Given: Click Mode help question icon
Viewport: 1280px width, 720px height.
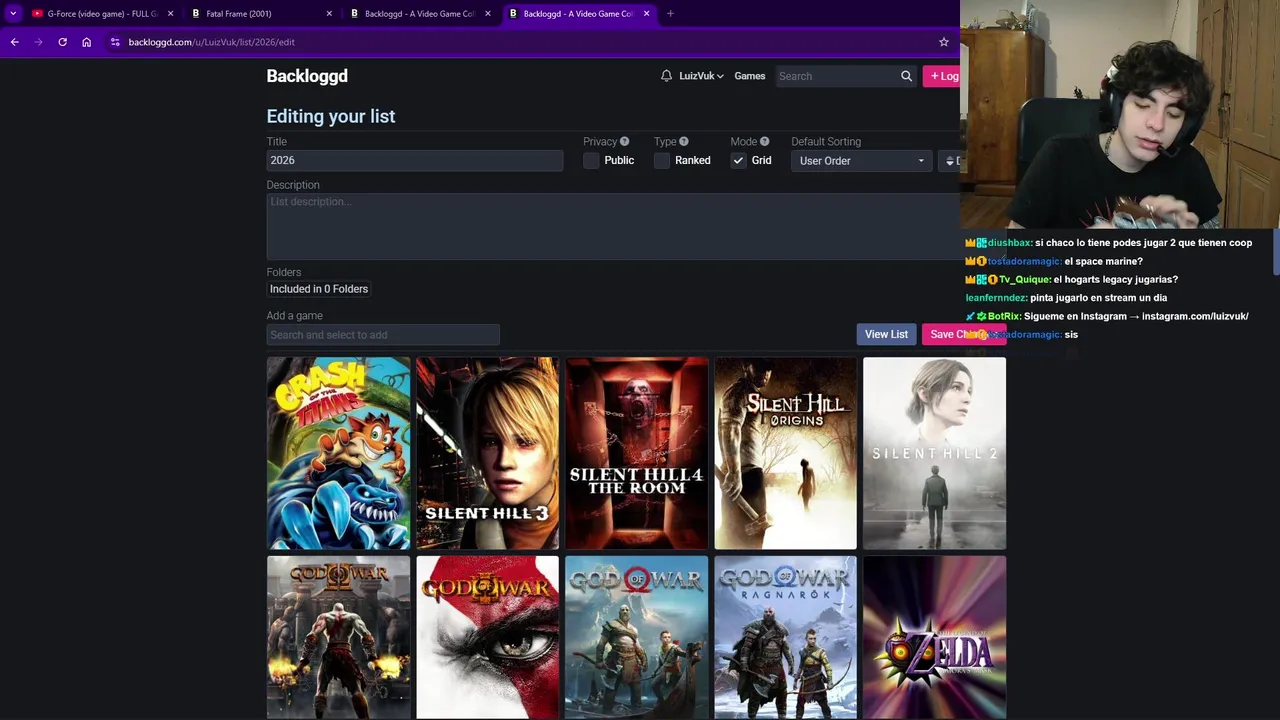Looking at the screenshot, I should [x=764, y=142].
